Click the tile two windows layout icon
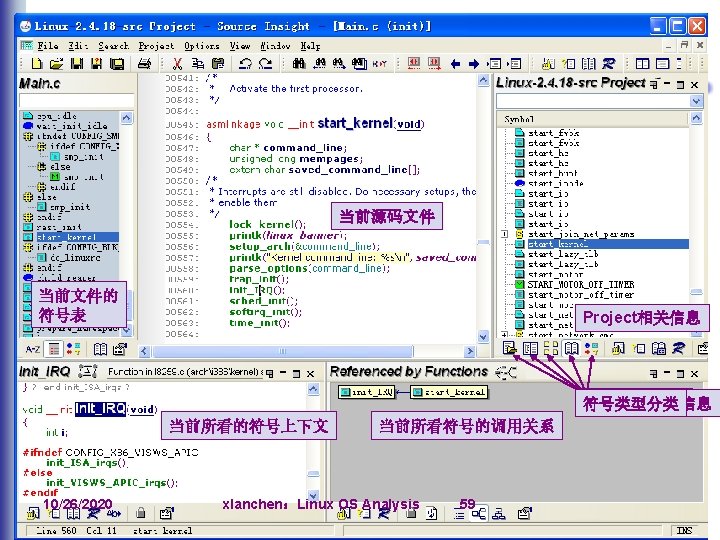 click(x=642, y=64)
